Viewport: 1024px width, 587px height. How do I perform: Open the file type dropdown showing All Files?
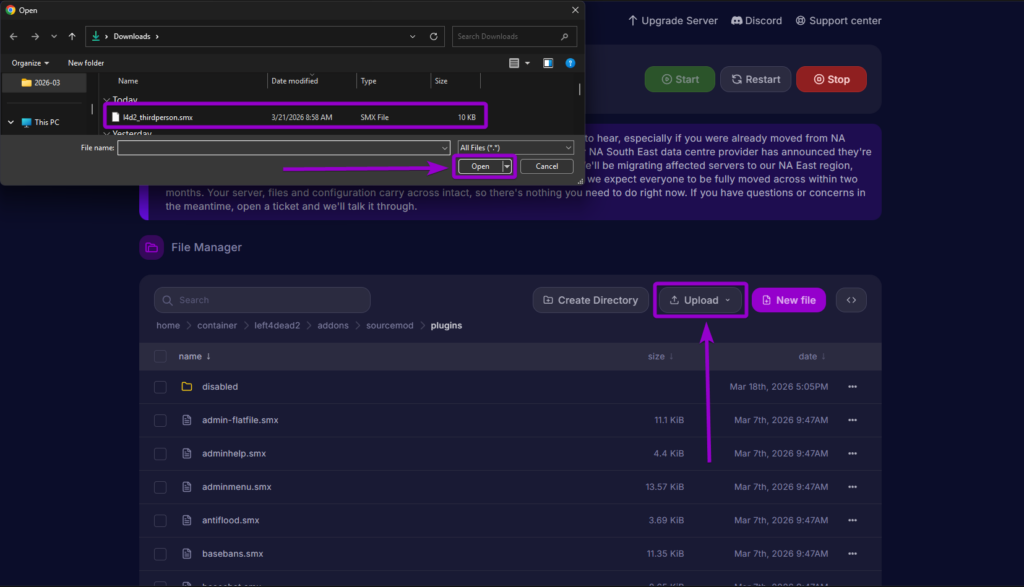[x=516, y=146]
